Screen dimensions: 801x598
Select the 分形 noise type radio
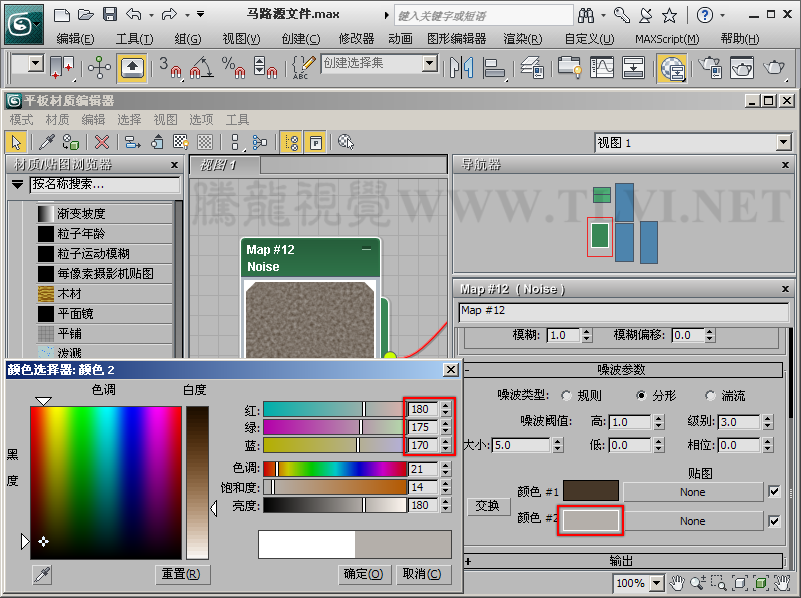641,395
